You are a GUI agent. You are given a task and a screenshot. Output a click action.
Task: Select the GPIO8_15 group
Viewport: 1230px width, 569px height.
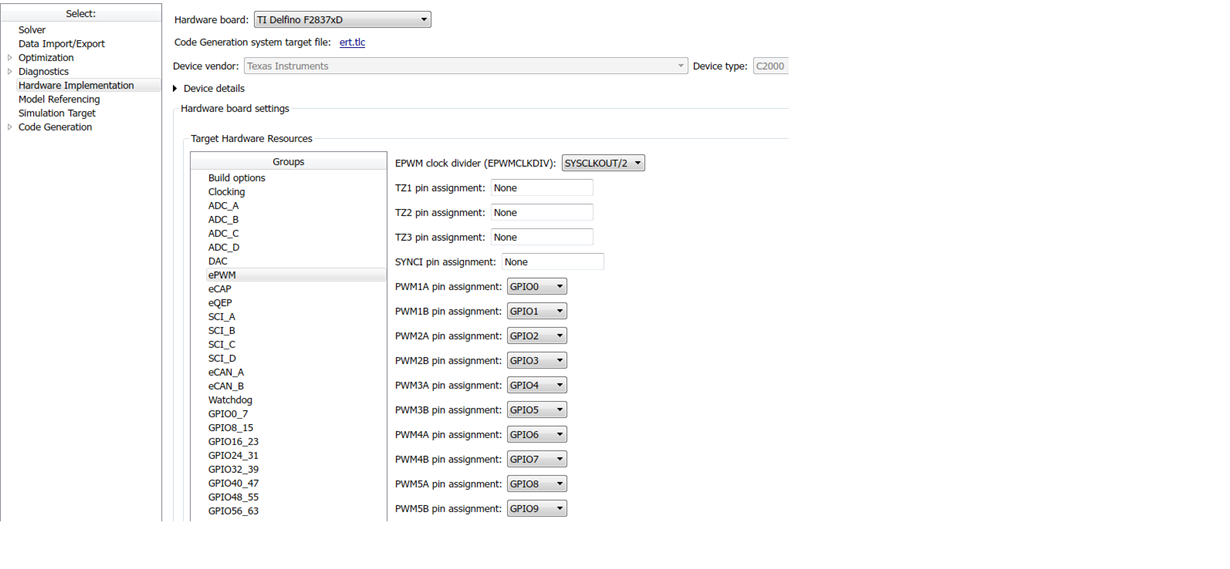coord(231,428)
